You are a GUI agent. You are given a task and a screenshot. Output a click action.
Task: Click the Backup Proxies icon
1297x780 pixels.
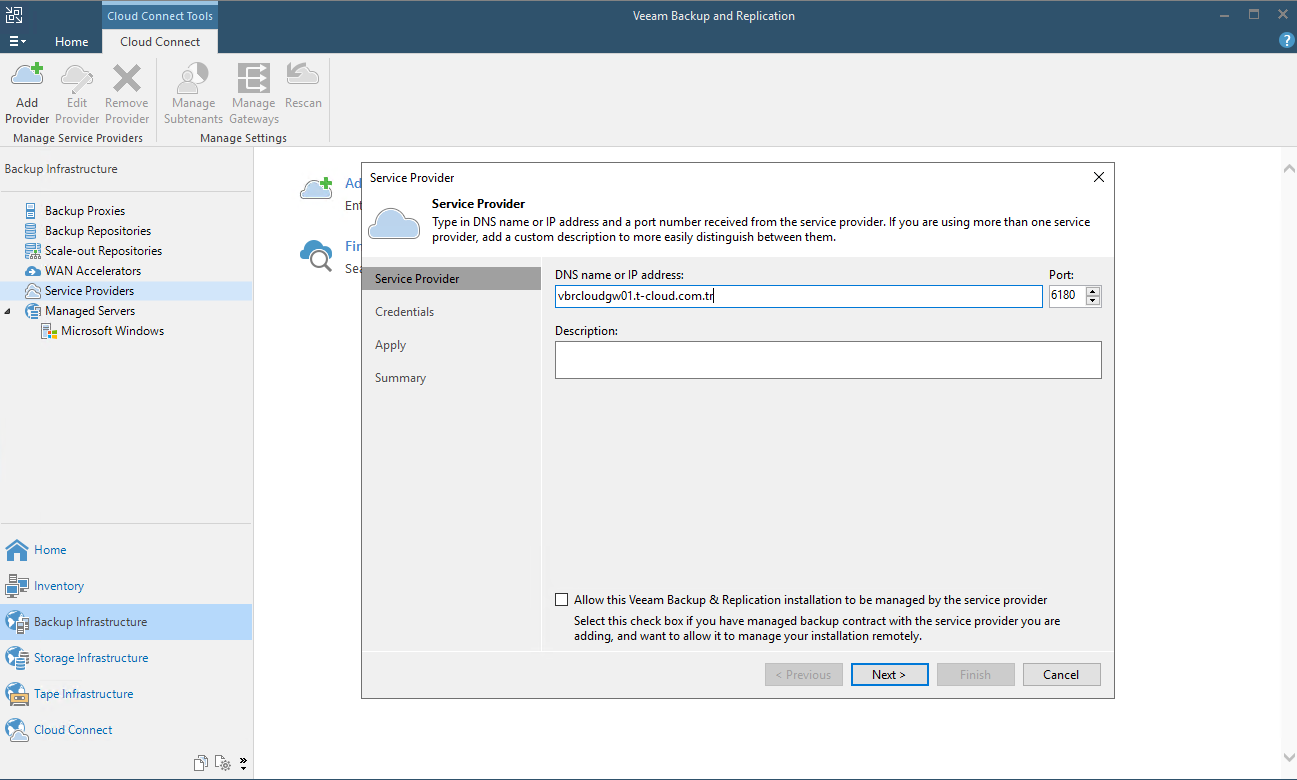tap(33, 211)
